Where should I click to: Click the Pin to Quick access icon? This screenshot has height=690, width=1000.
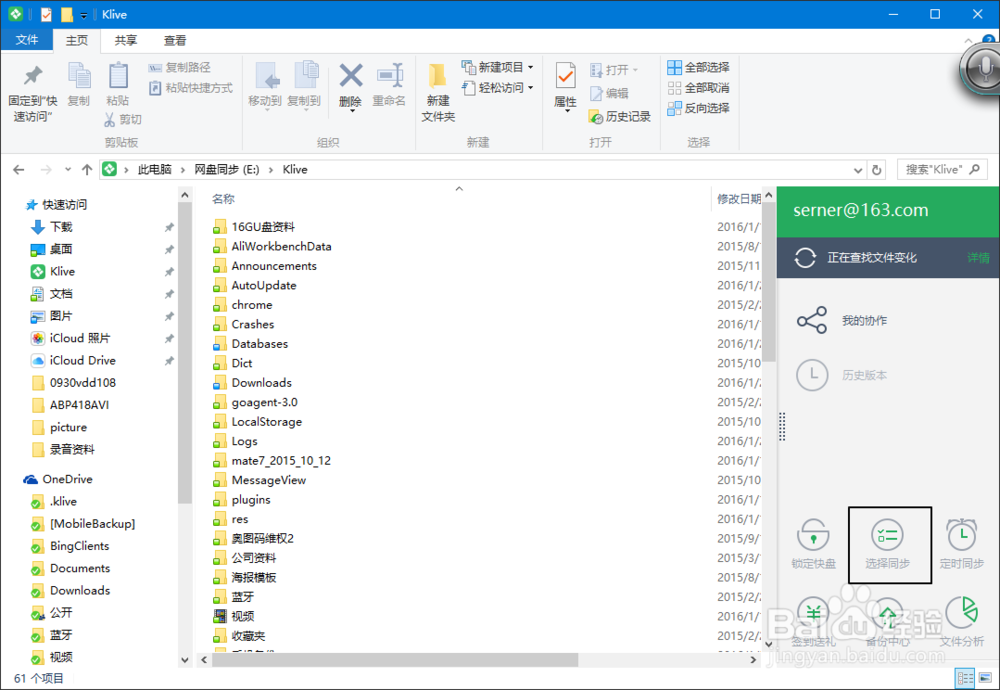tap(33, 77)
